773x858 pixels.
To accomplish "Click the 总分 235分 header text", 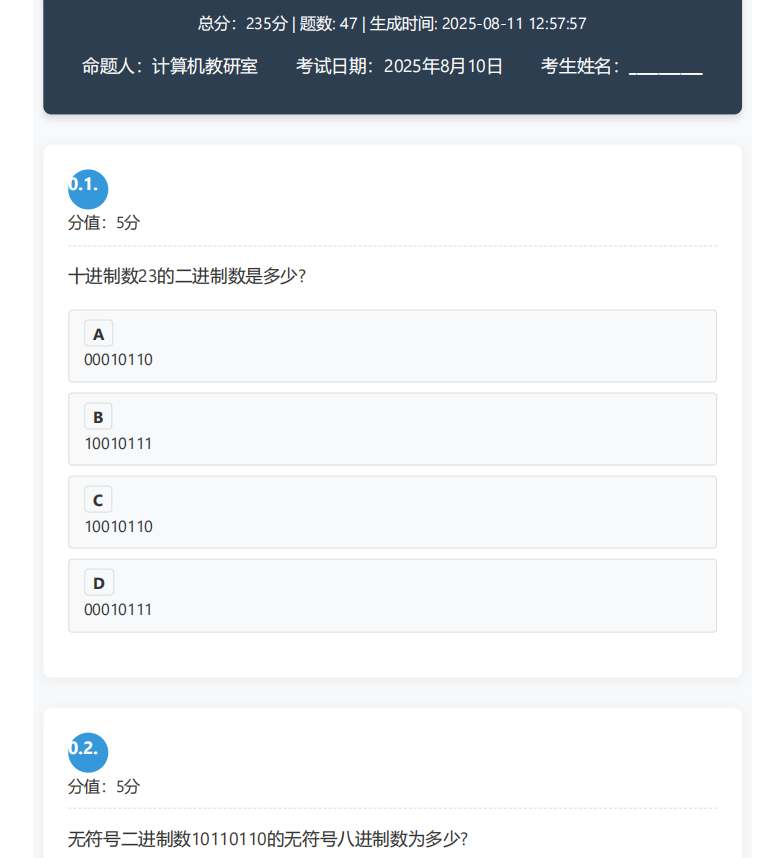I will 242,23.
